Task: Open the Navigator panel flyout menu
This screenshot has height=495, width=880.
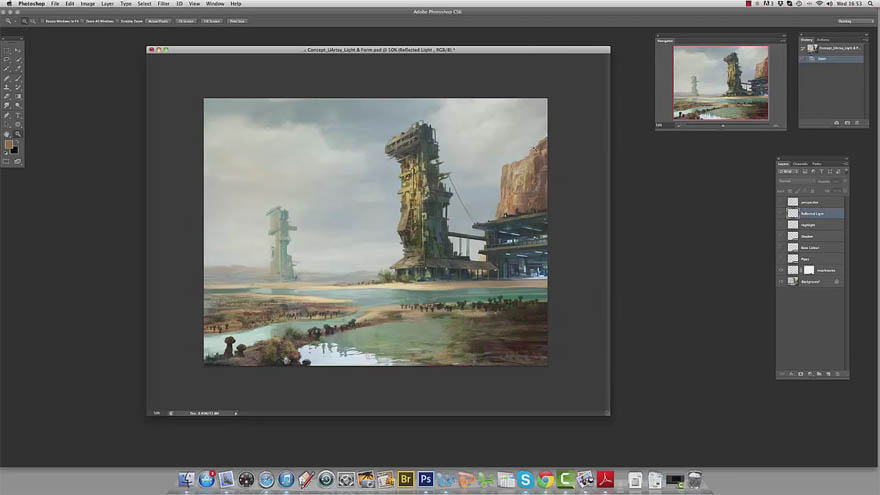Action: click(782, 41)
